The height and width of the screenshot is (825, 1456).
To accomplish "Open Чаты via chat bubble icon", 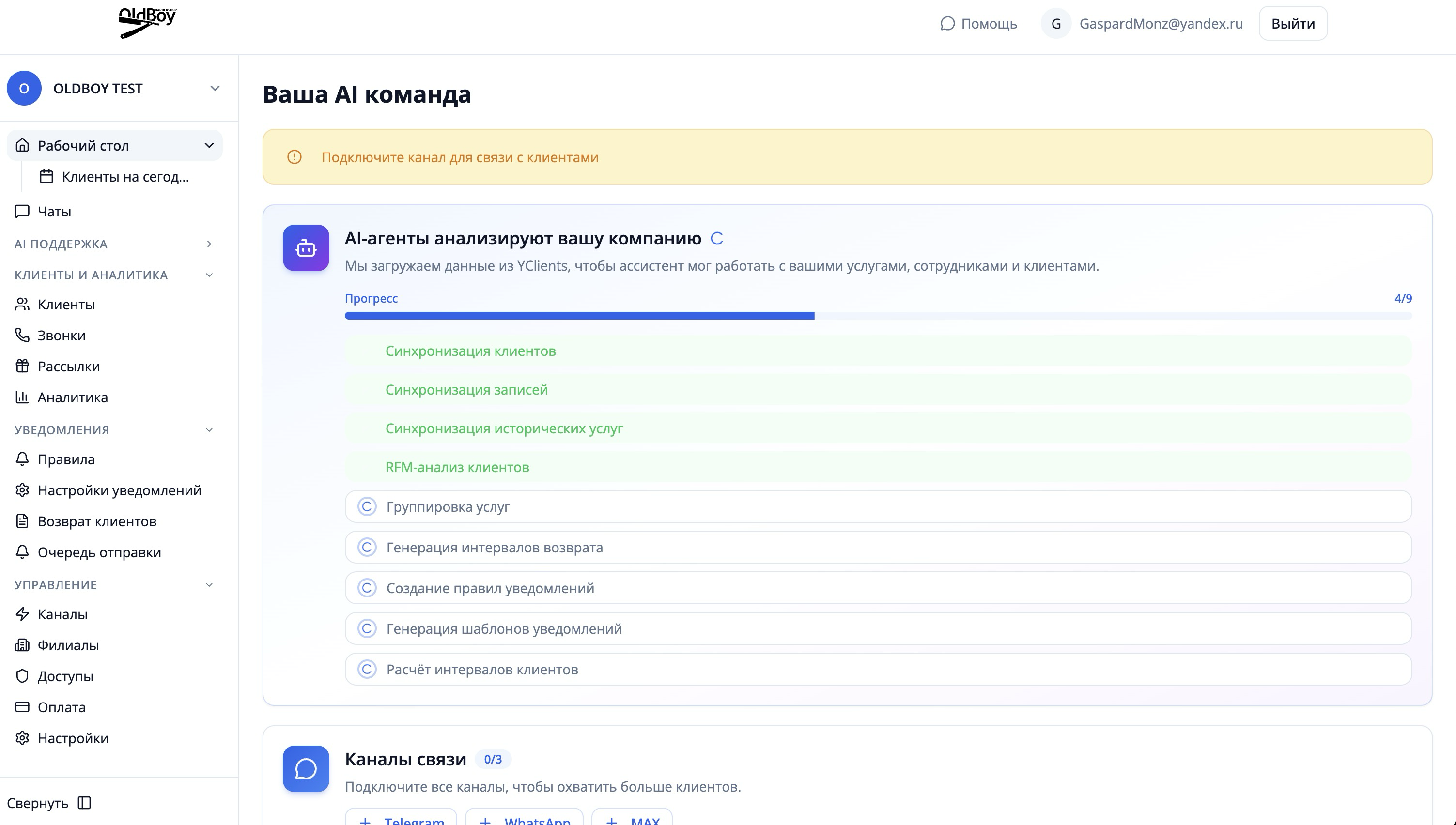I will [22, 212].
